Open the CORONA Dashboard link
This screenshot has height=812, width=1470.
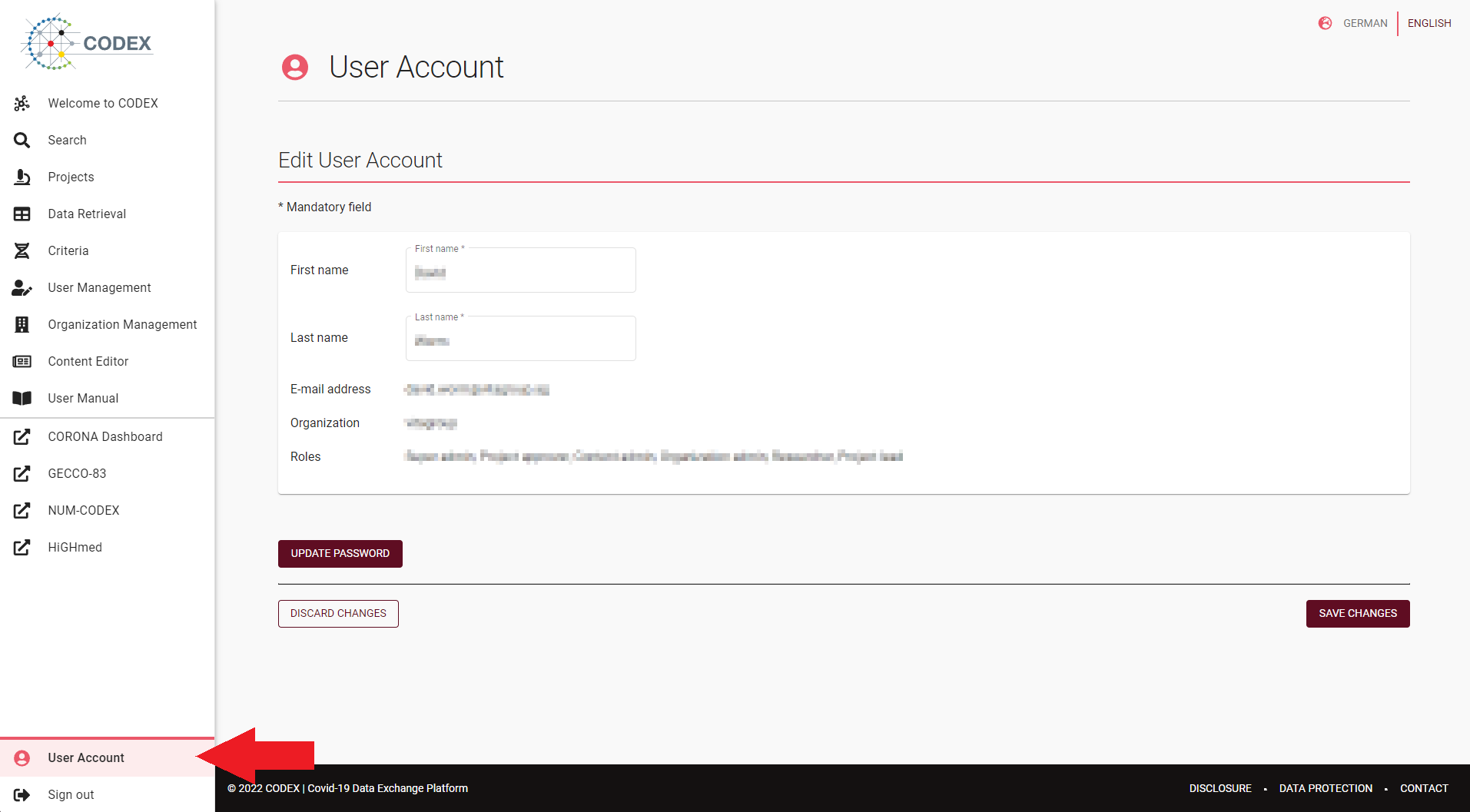tap(107, 436)
